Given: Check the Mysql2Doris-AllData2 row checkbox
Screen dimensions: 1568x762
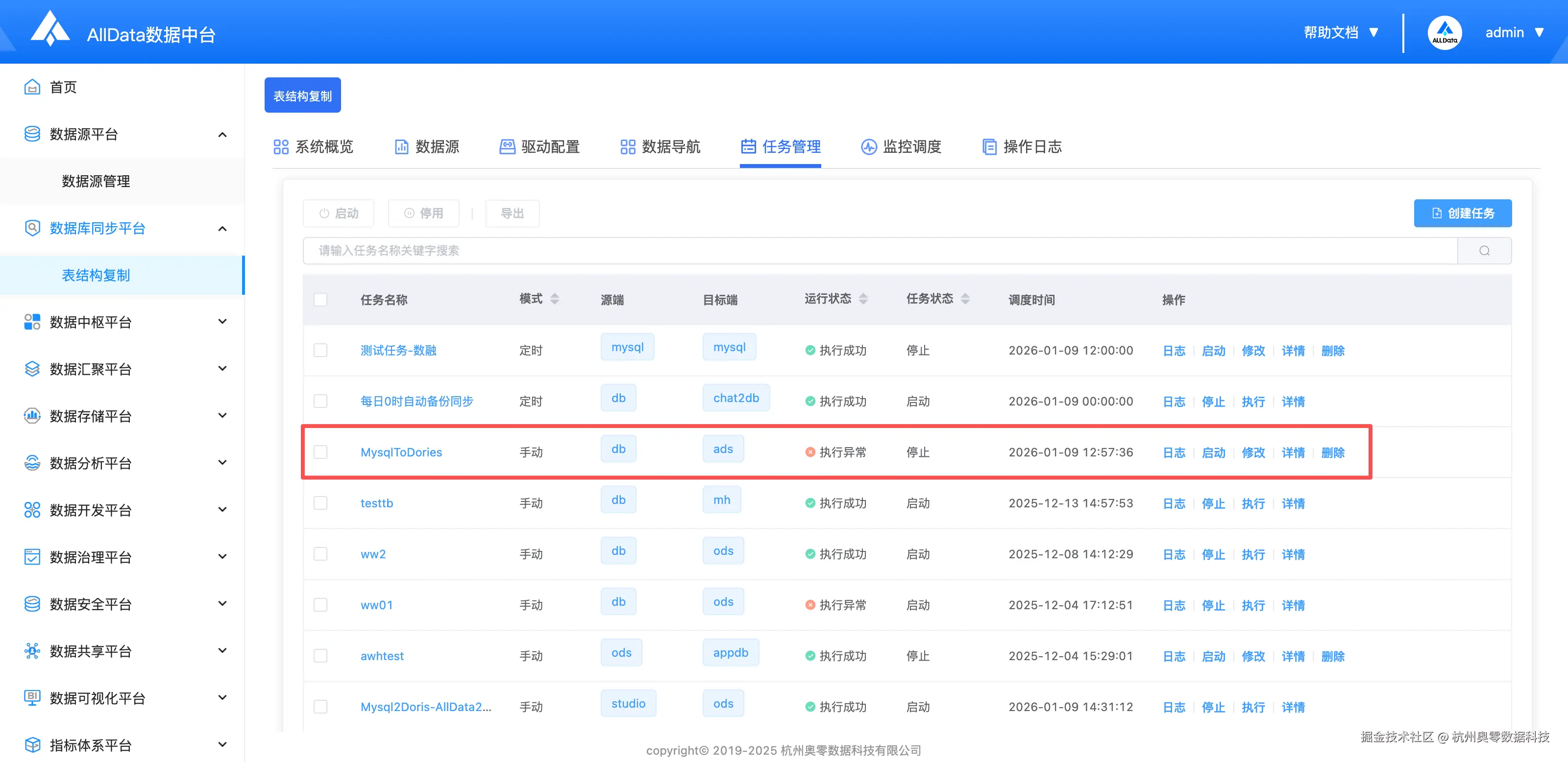Looking at the screenshot, I should point(320,707).
